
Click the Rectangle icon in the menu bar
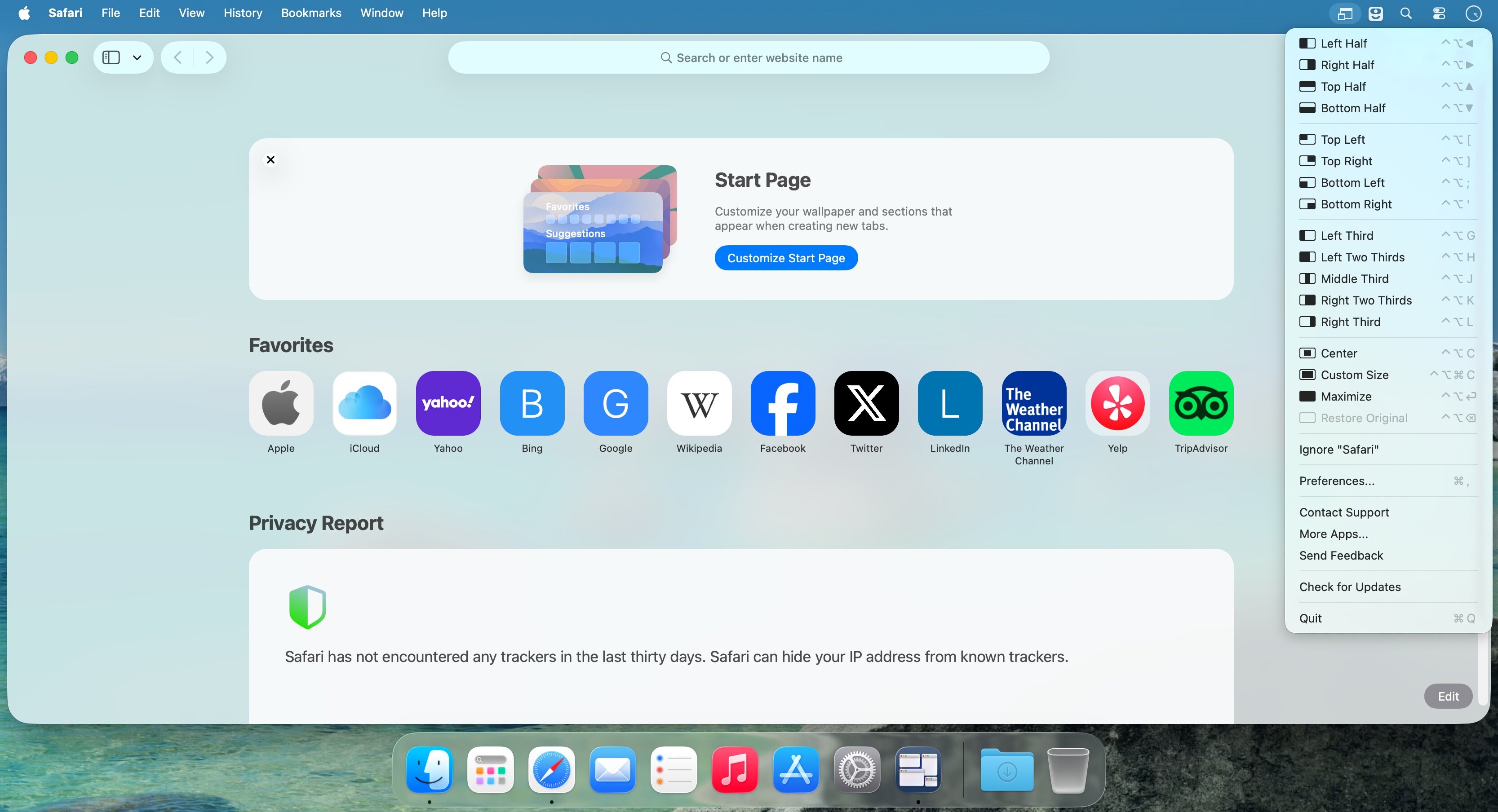click(1344, 13)
